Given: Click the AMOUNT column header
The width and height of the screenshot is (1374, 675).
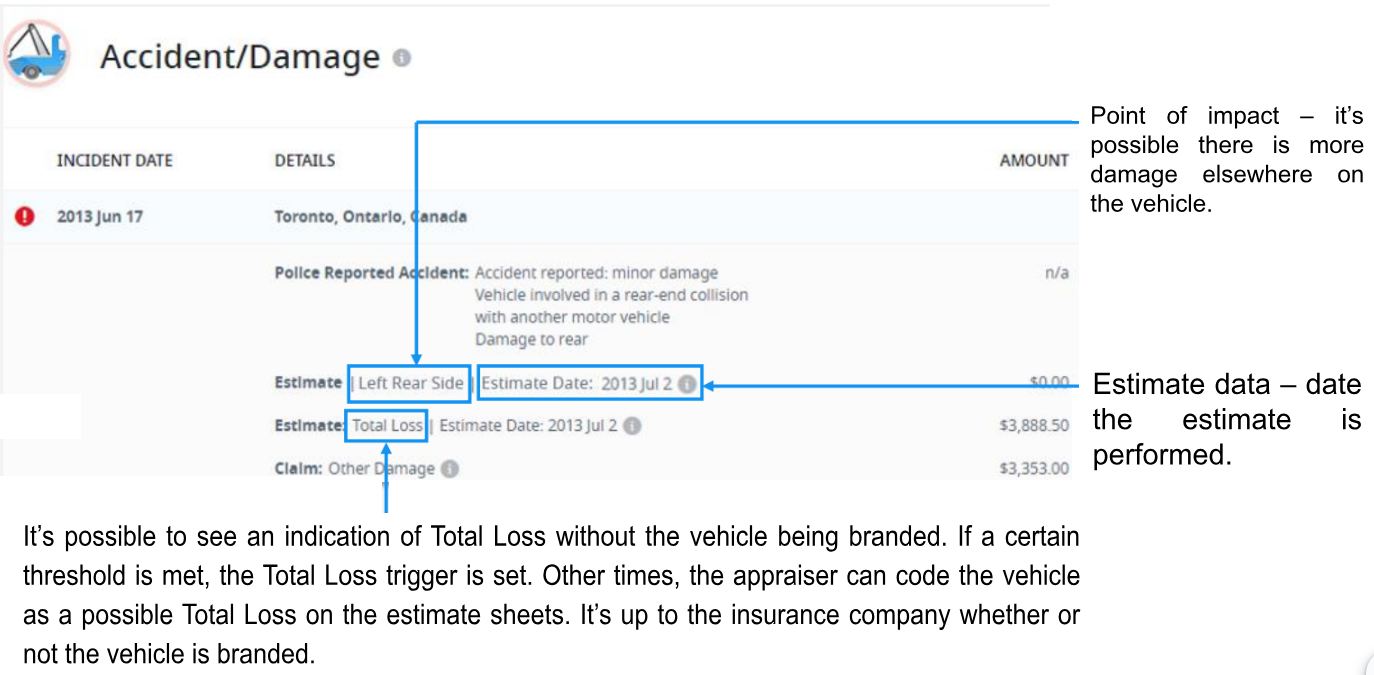Looking at the screenshot, I should click(x=1034, y=160).
